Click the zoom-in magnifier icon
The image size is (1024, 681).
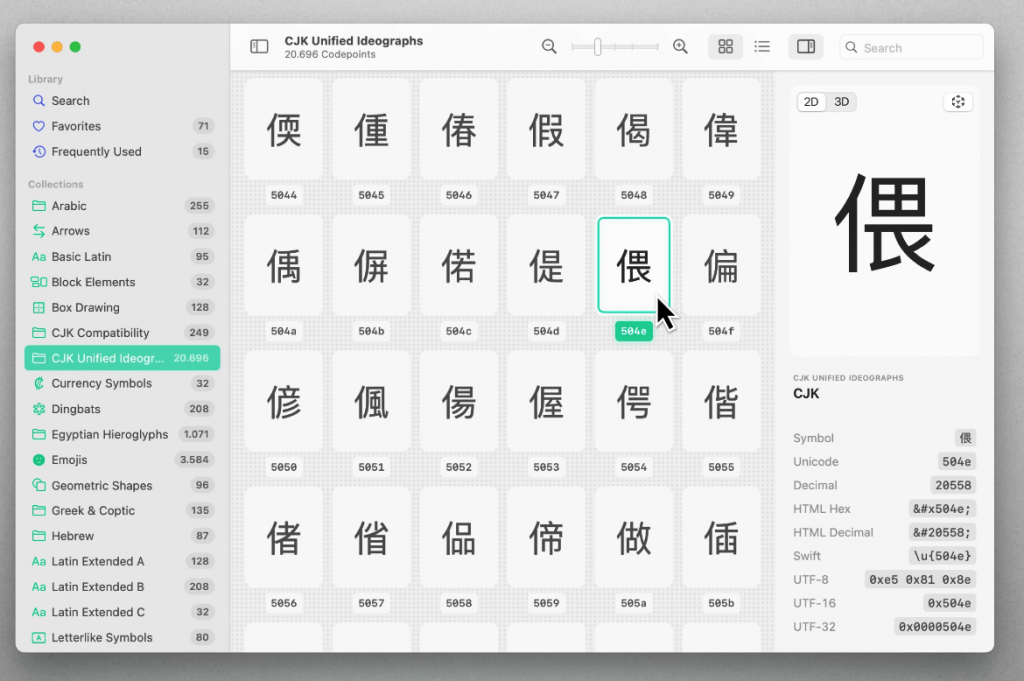(680, 46)
